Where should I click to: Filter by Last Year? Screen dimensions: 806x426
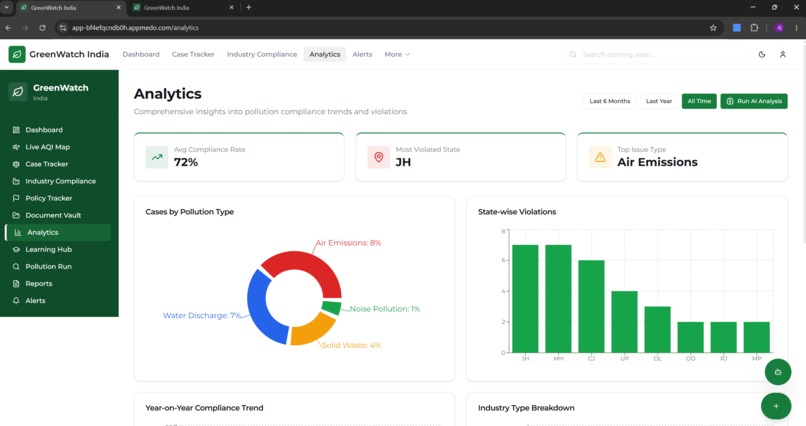coord(659,101)
